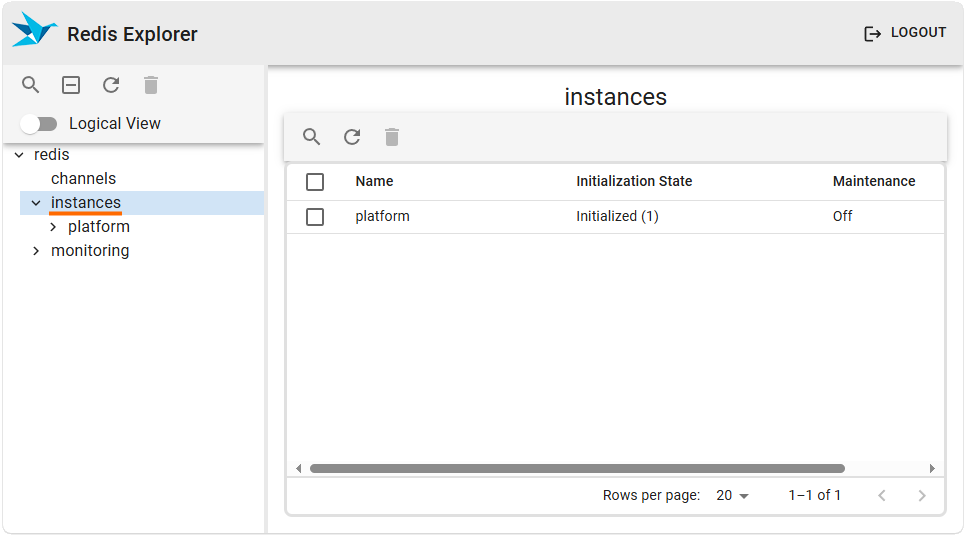Open the Rows per page dropdown
The image size is (968, 538).
(x=732, y=496)
